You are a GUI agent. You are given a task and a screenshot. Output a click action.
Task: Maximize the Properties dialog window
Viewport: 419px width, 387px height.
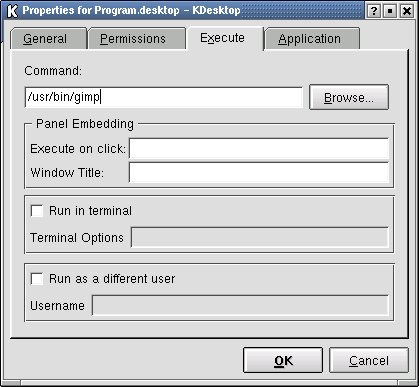pyautogui.click(x=390, y=11)
